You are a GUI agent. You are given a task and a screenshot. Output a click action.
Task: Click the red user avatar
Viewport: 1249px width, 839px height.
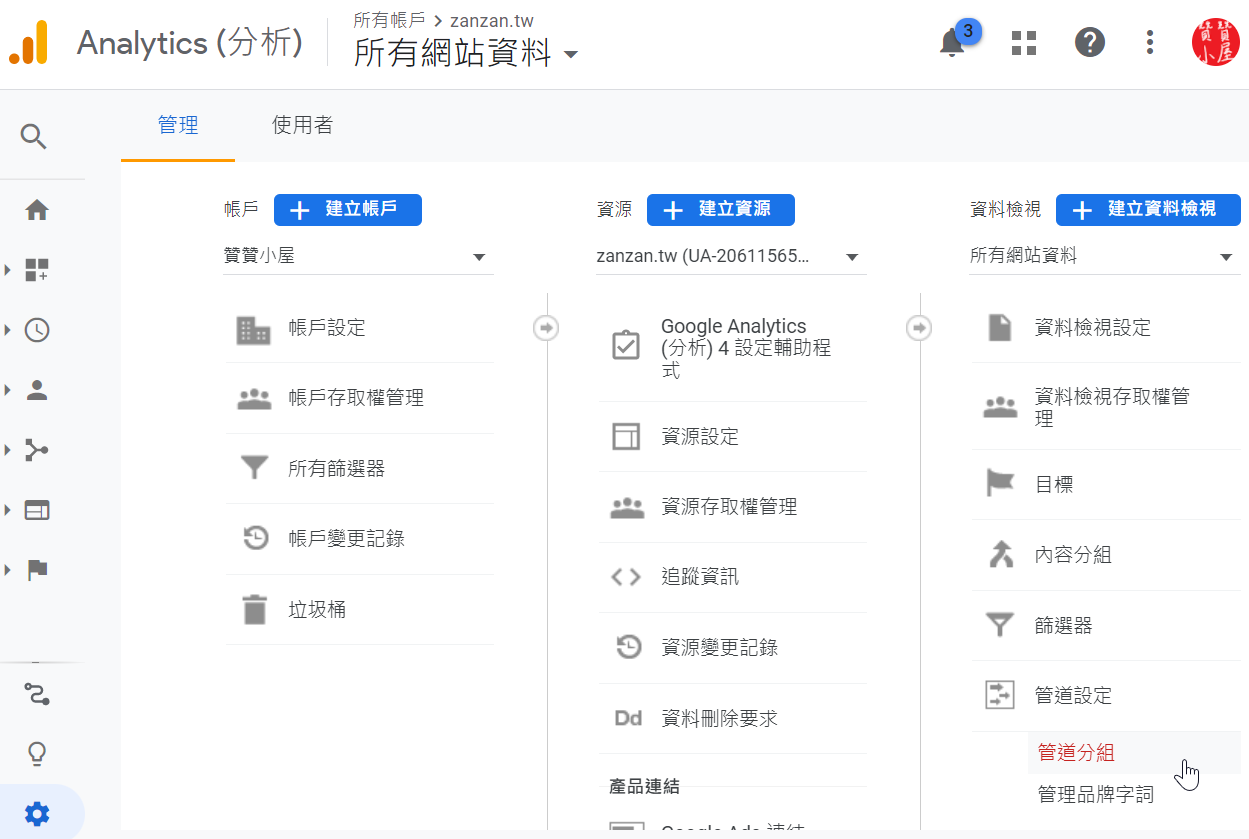point(1215,42)
